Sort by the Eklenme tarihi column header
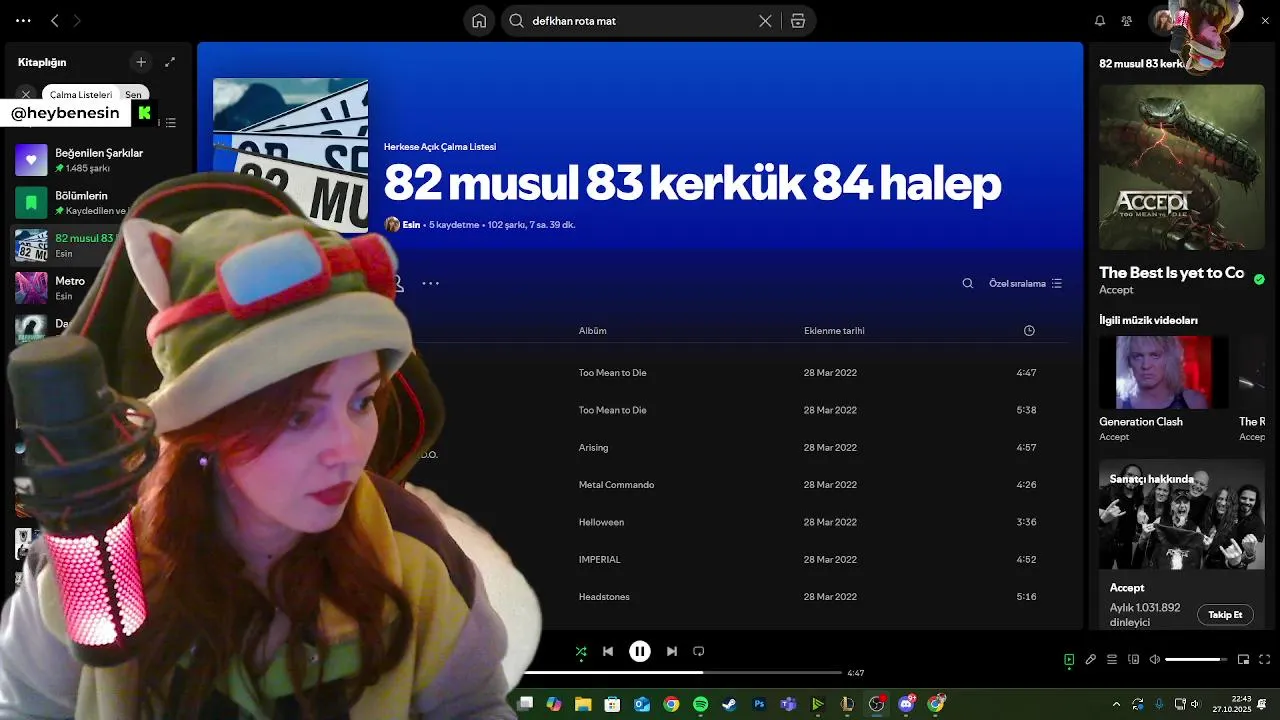The image size is (1280, 720). tap(834, 331)
